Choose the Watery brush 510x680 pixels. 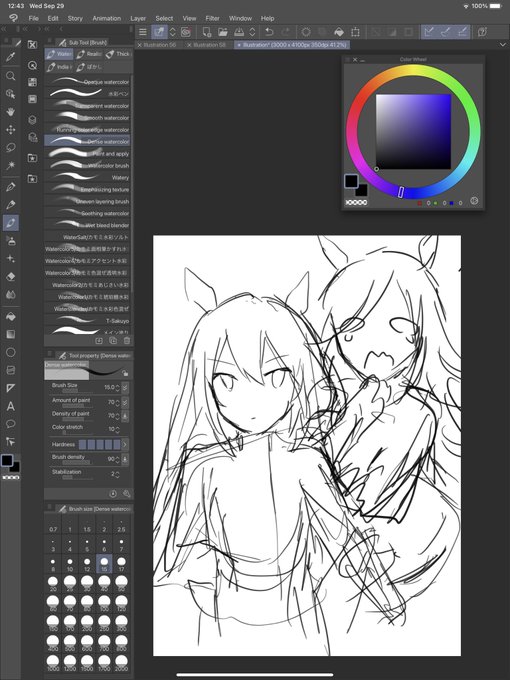tap(87, 177)
